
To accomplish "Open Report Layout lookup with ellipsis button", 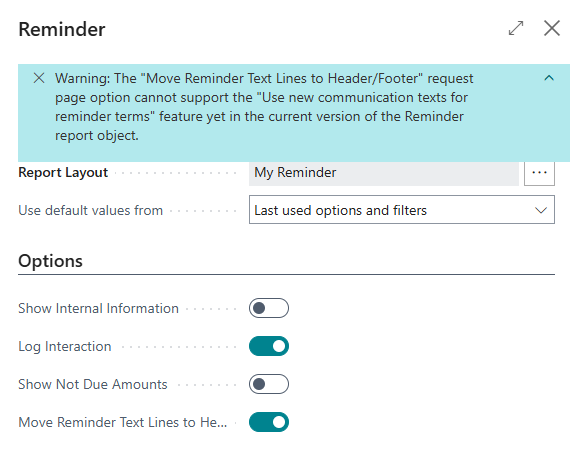I will tap(539, 172).
